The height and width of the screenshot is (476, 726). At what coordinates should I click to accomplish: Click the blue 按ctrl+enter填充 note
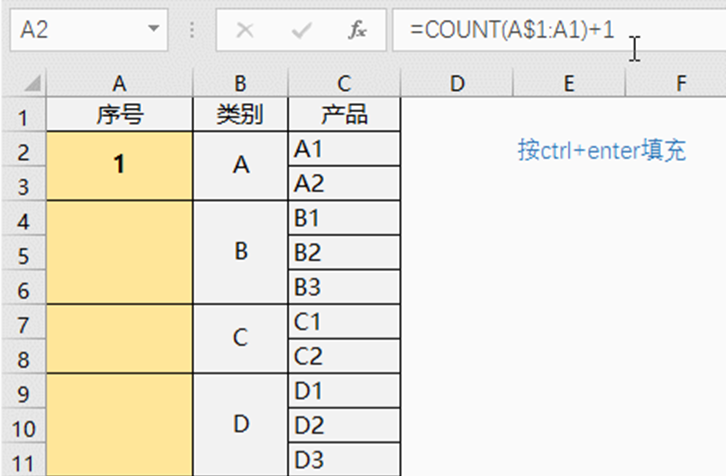pos(601,150)
